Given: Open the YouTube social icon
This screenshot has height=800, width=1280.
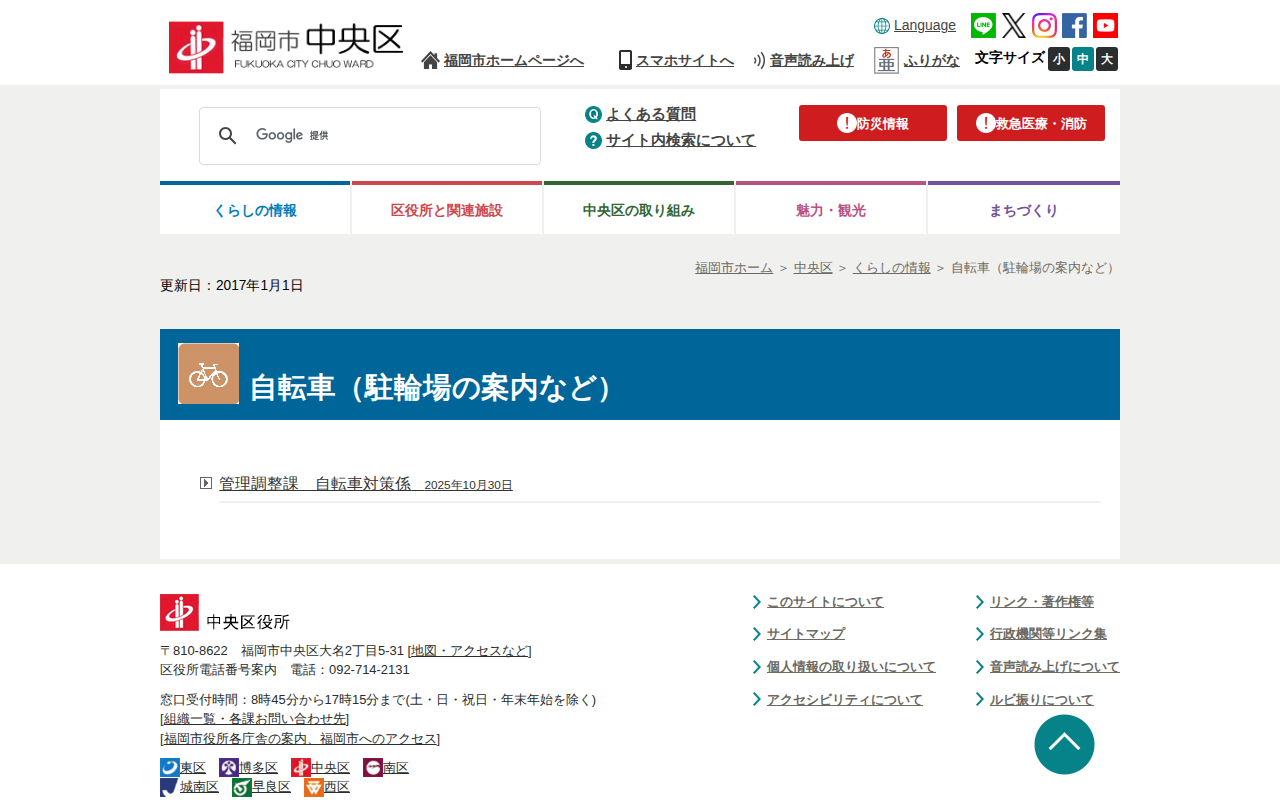Looking at the screenshot, I should (1105, 26).
